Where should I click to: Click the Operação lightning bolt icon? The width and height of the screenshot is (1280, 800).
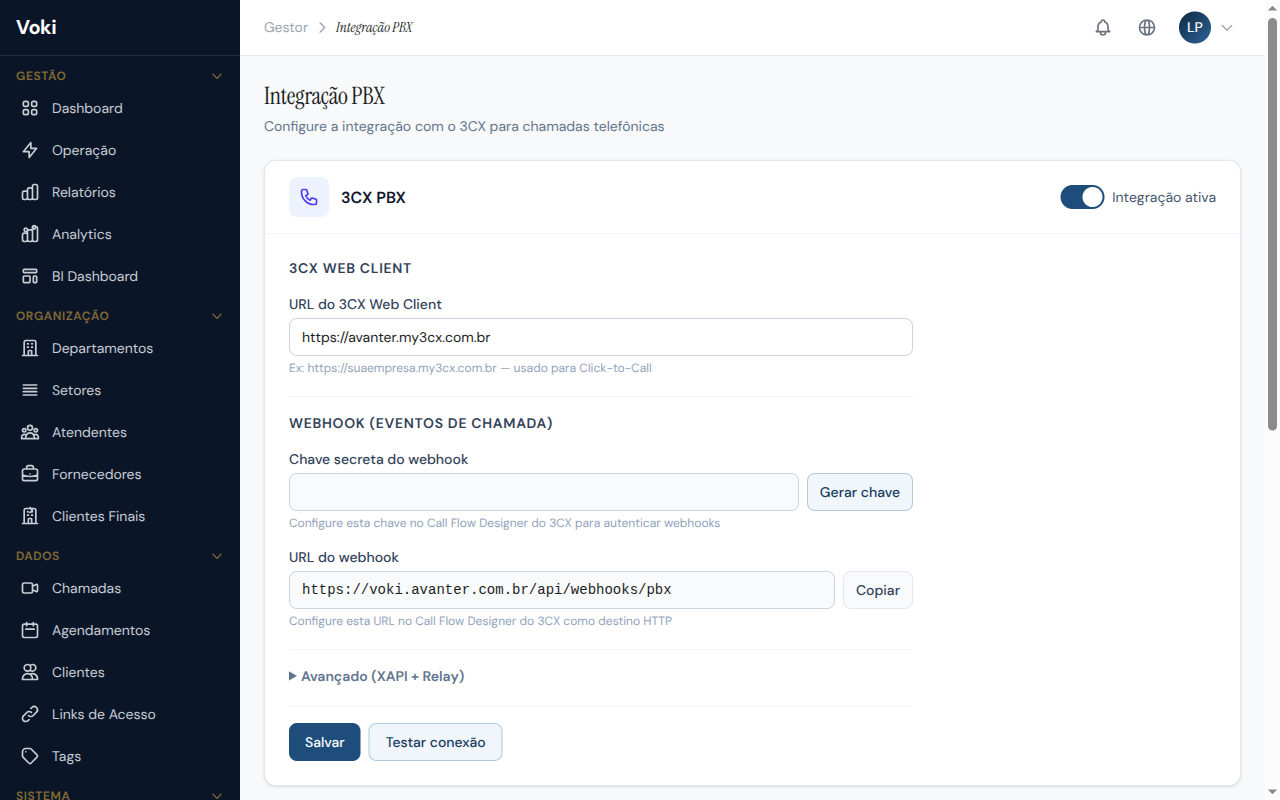pos(30,150)
